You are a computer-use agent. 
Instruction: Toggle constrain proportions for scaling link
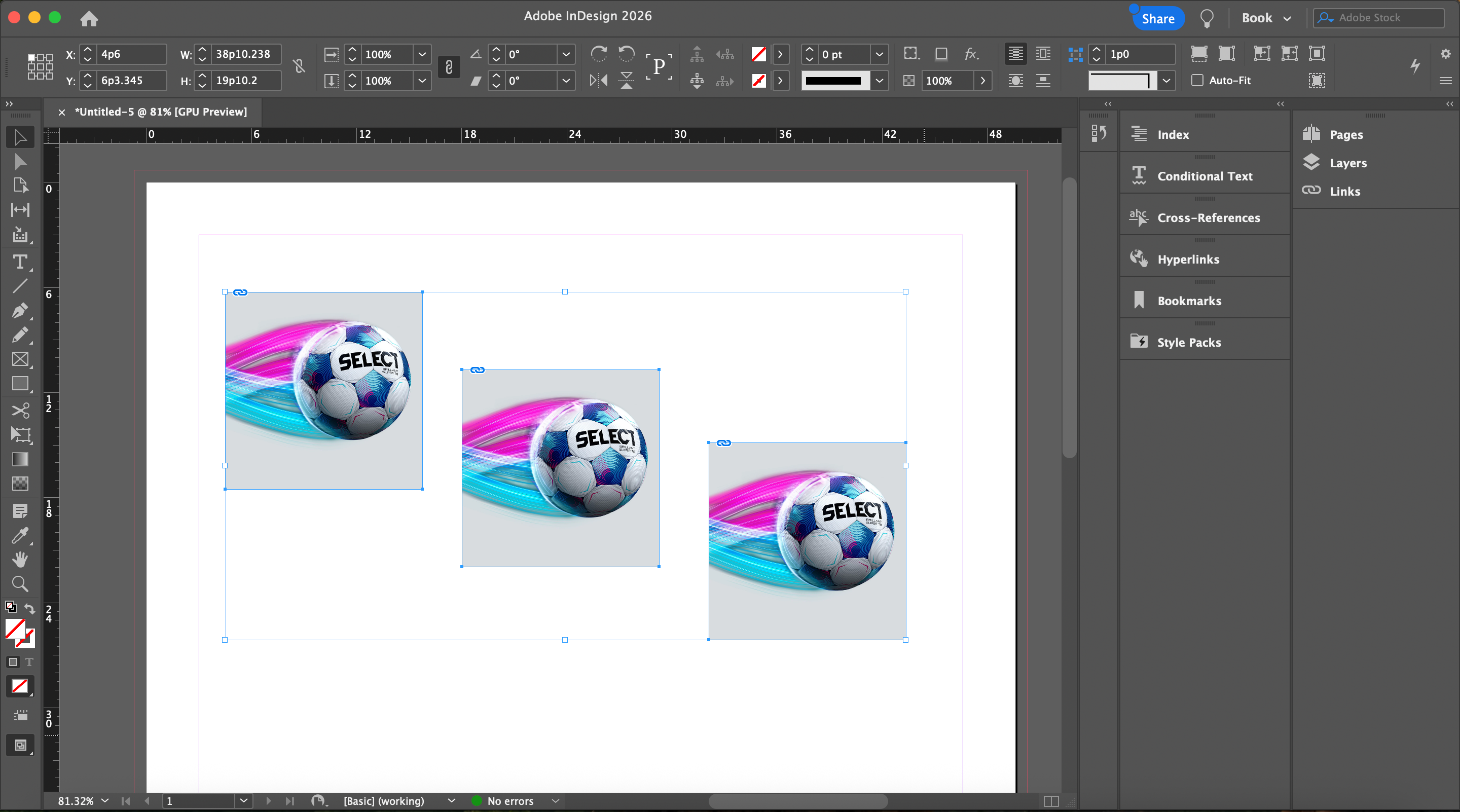(449, 67)
